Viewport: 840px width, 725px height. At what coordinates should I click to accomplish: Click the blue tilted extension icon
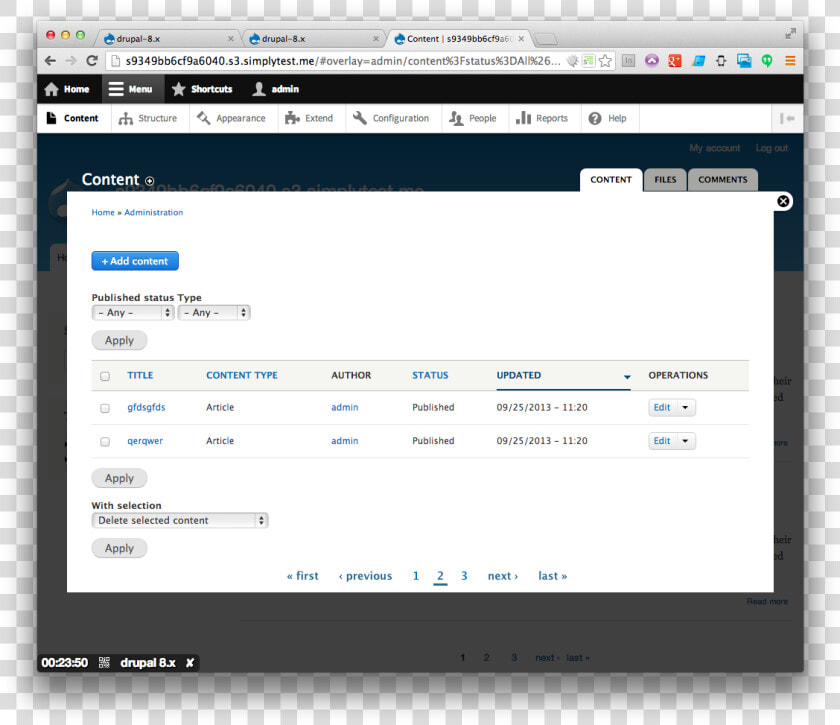point(698,61)
